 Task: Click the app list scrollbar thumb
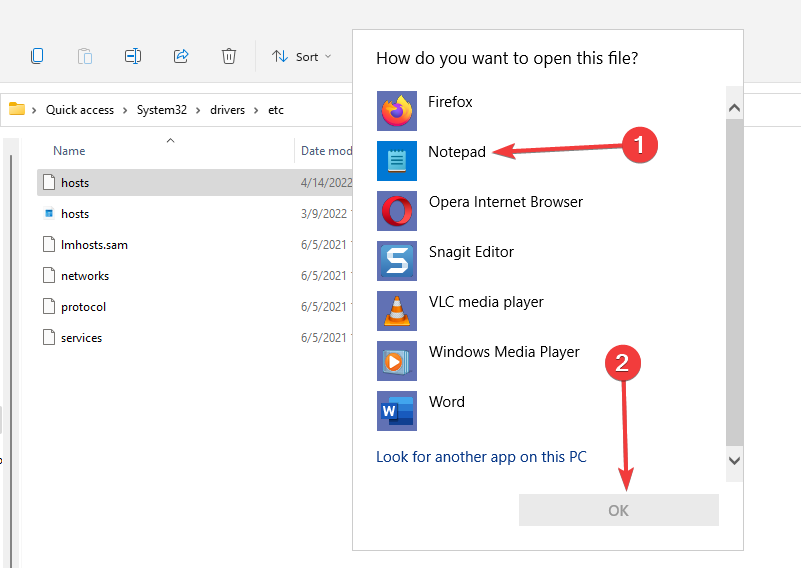(x=735, y=282)
